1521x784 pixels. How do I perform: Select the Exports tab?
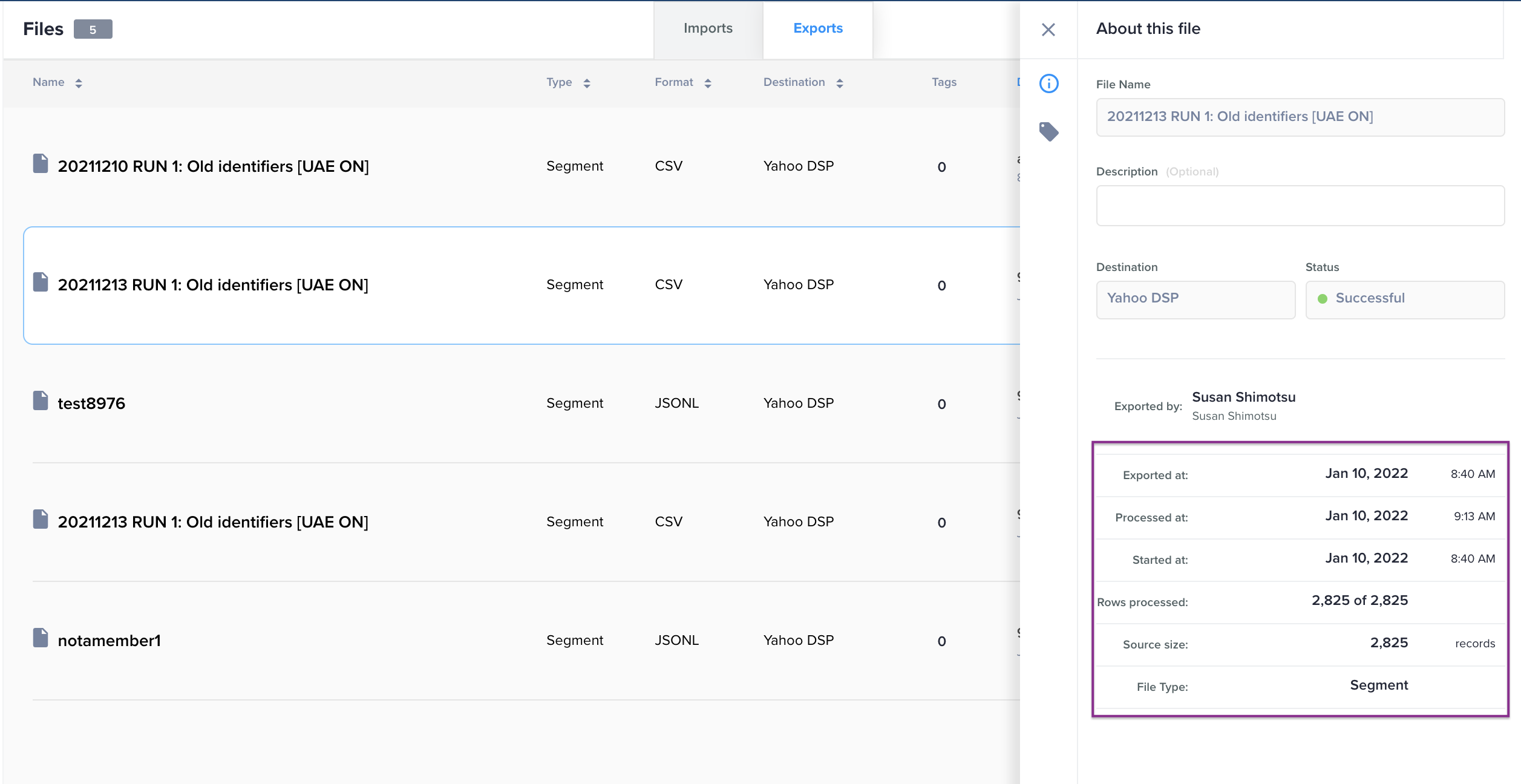click(x=817, y=28)
